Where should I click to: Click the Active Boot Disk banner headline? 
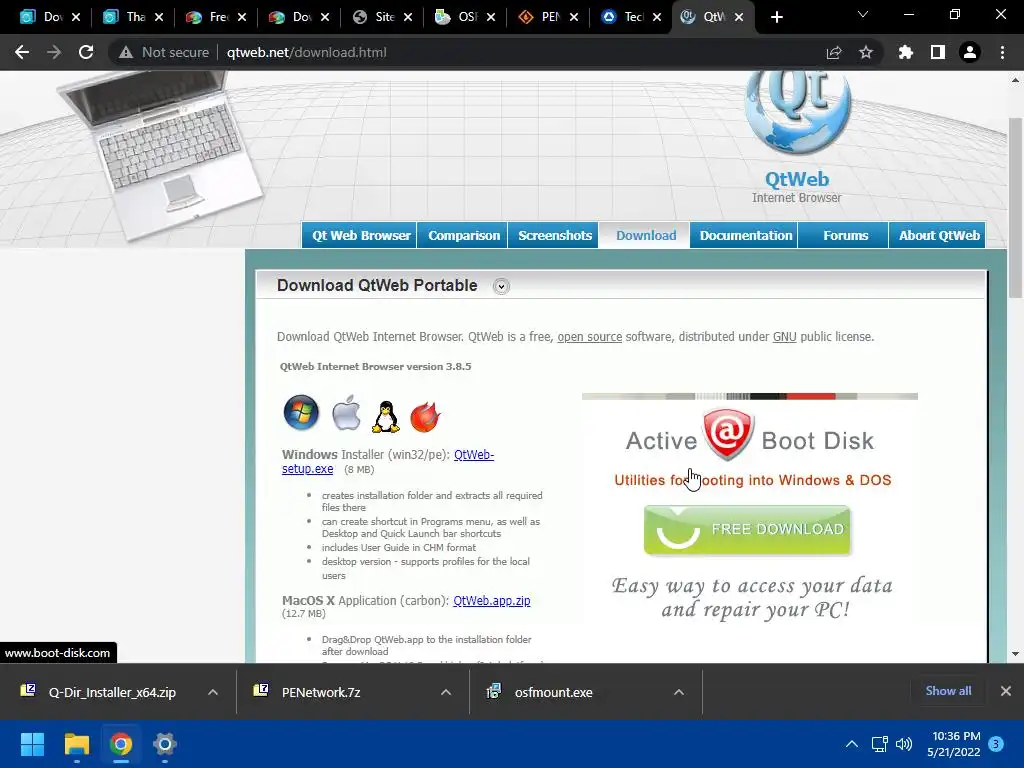click(x=750, y=441)
